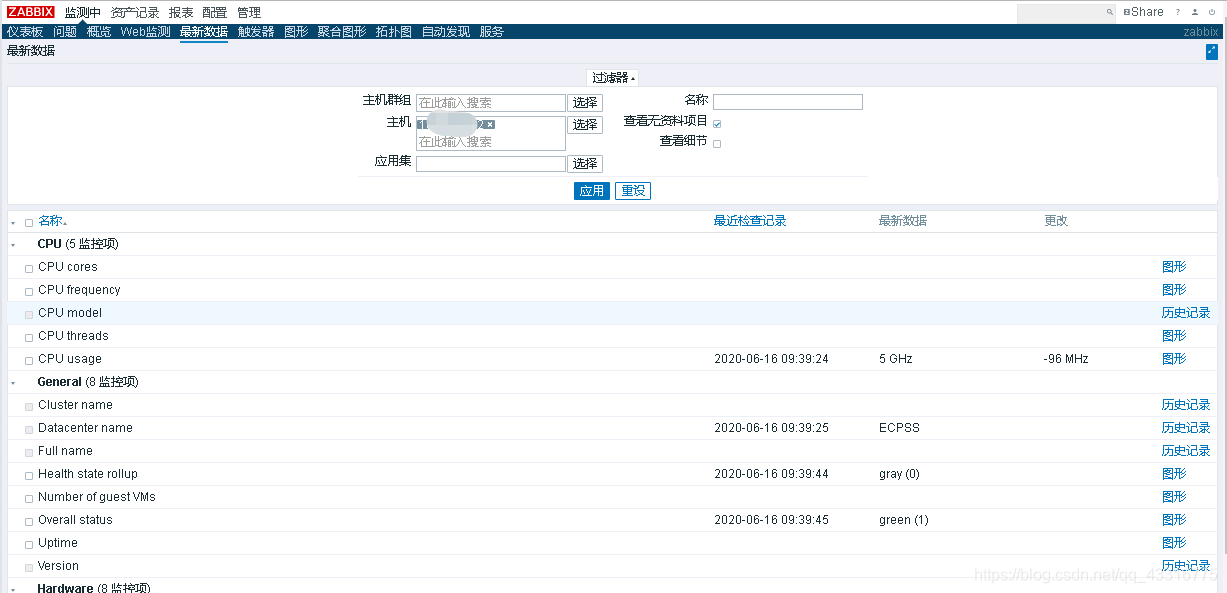Uncheck the 查看无资料项目 checkbox
This screenshot has height=593, width=1227.
[x=717, y=124]
